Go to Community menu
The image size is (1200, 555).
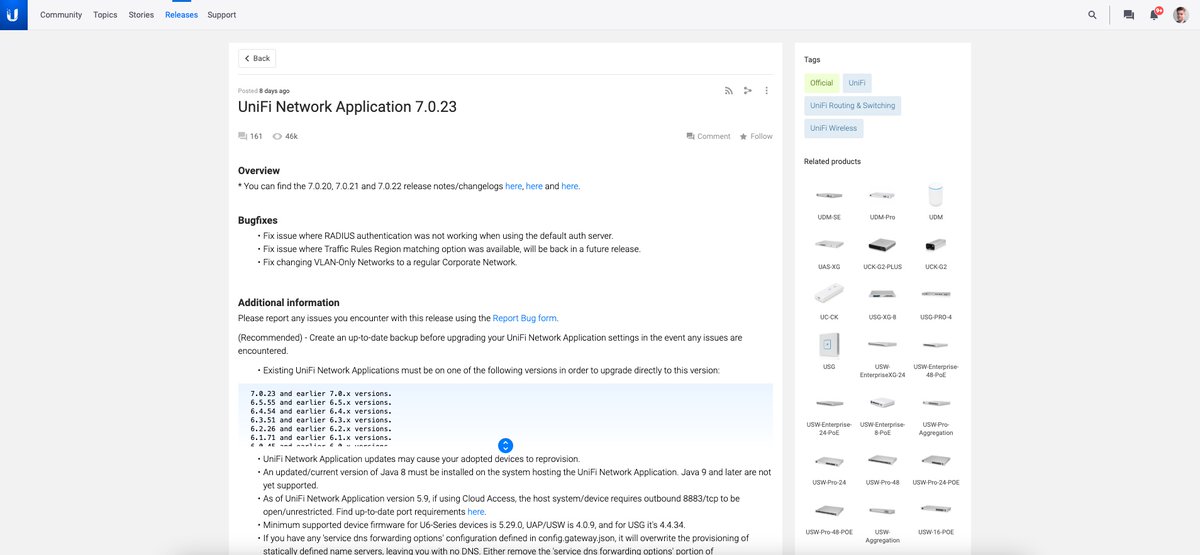pyautogui.click(x=61, y=15)
